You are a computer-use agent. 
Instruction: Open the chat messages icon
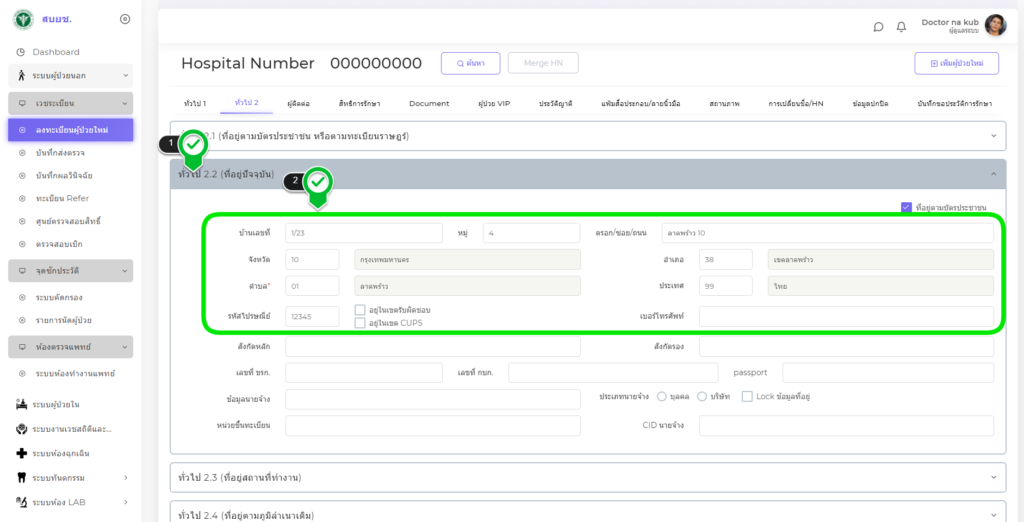pyautogui.click(x=878, y=27)
